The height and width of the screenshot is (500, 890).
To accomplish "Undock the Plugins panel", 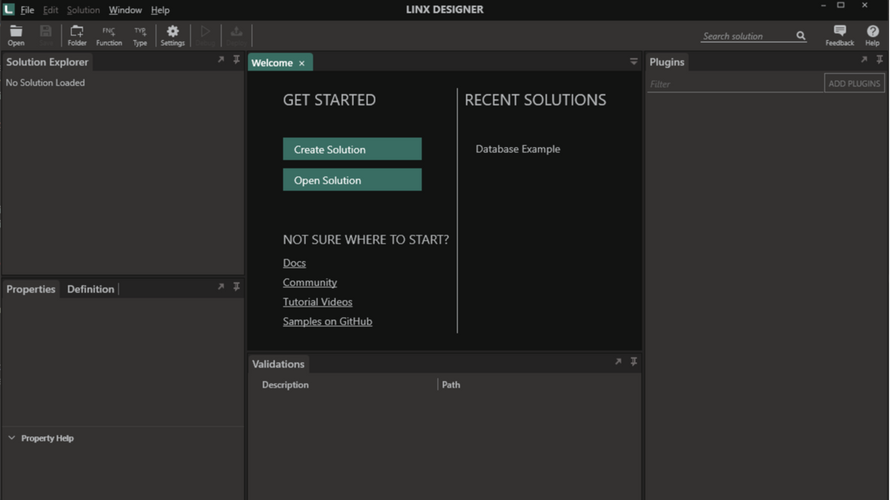I will pyautogui.click(x=864, y=60).
